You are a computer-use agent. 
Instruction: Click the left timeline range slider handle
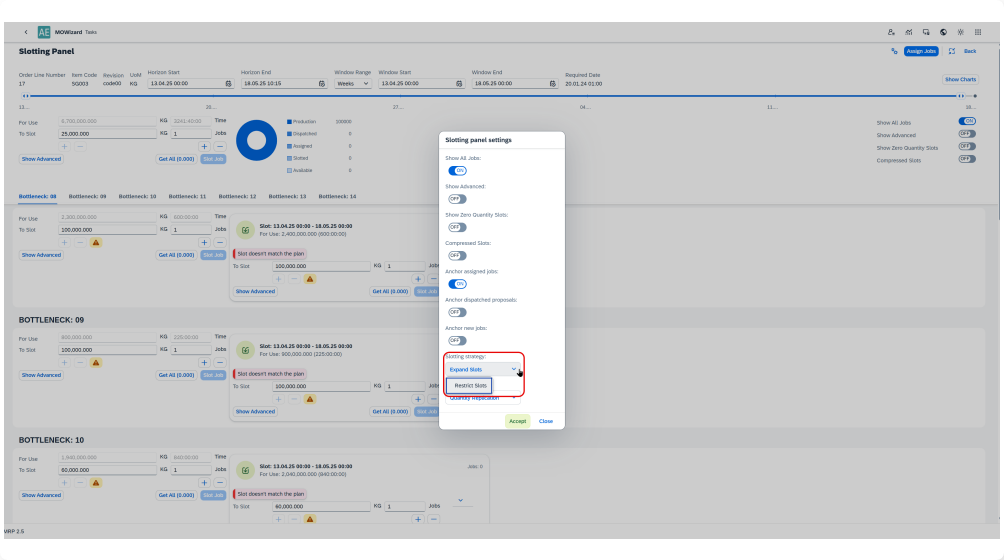click(26, 96)
